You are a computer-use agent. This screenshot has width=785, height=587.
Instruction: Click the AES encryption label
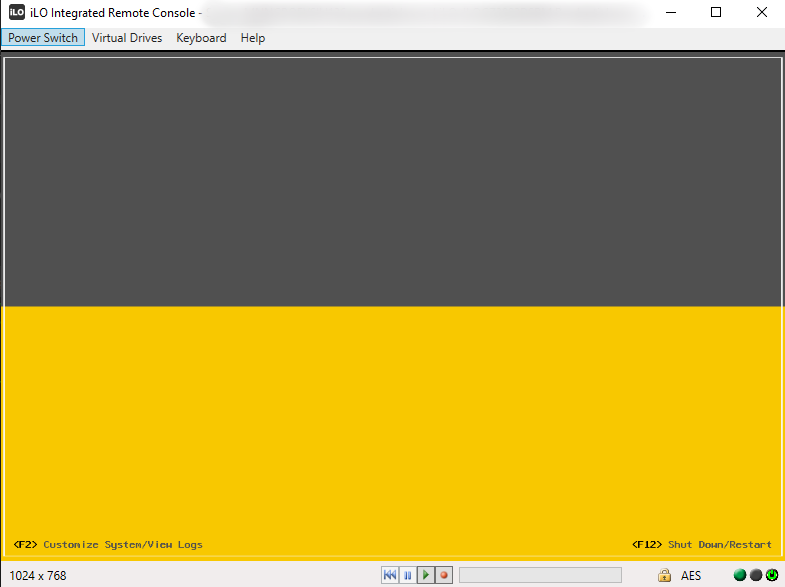691,575
